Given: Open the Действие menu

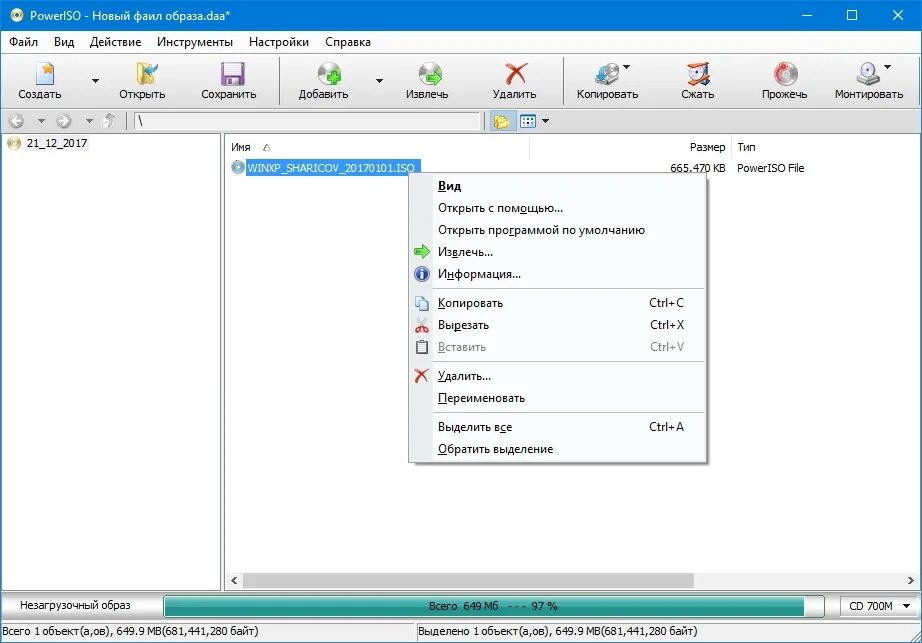Looking at the screenshot, I should click(115, 42).
